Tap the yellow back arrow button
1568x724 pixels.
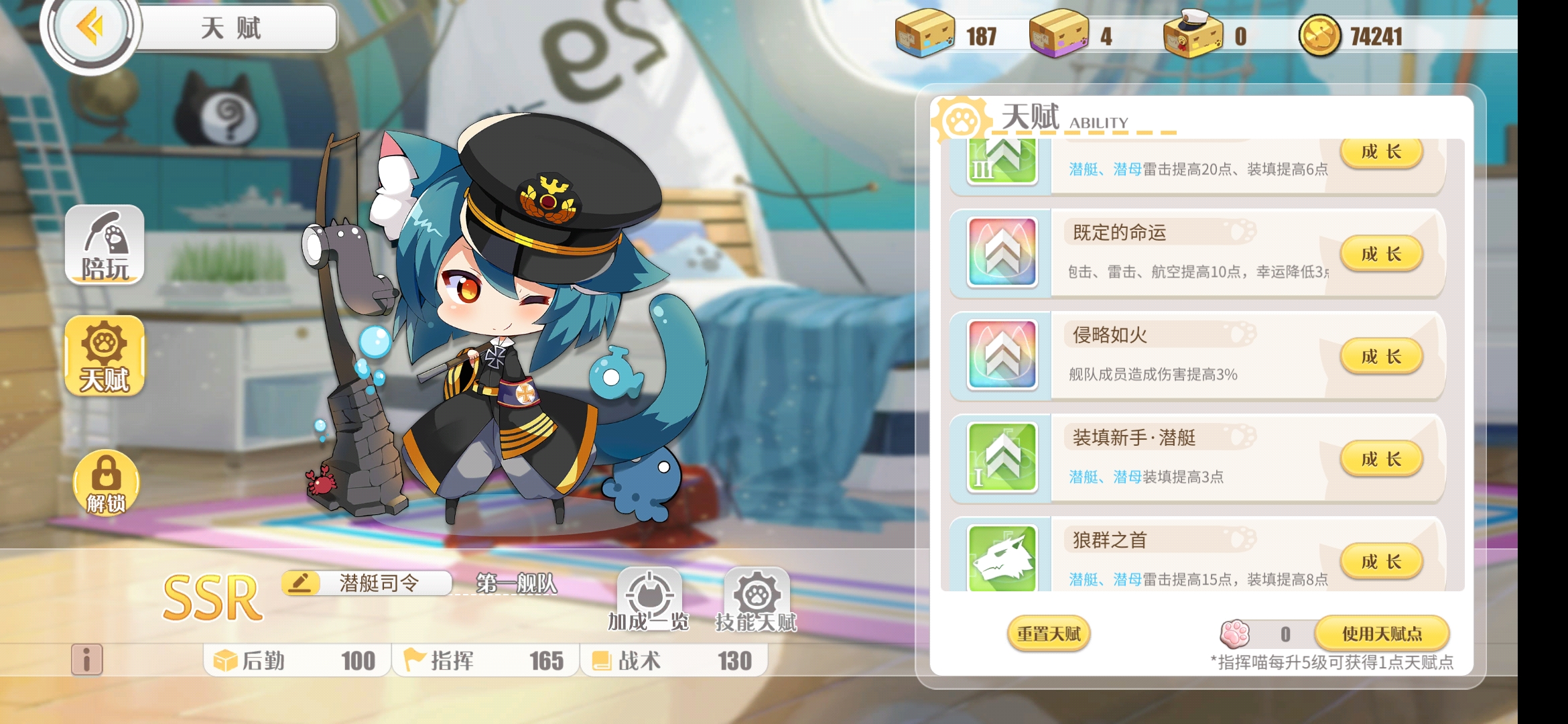[90, 27]
